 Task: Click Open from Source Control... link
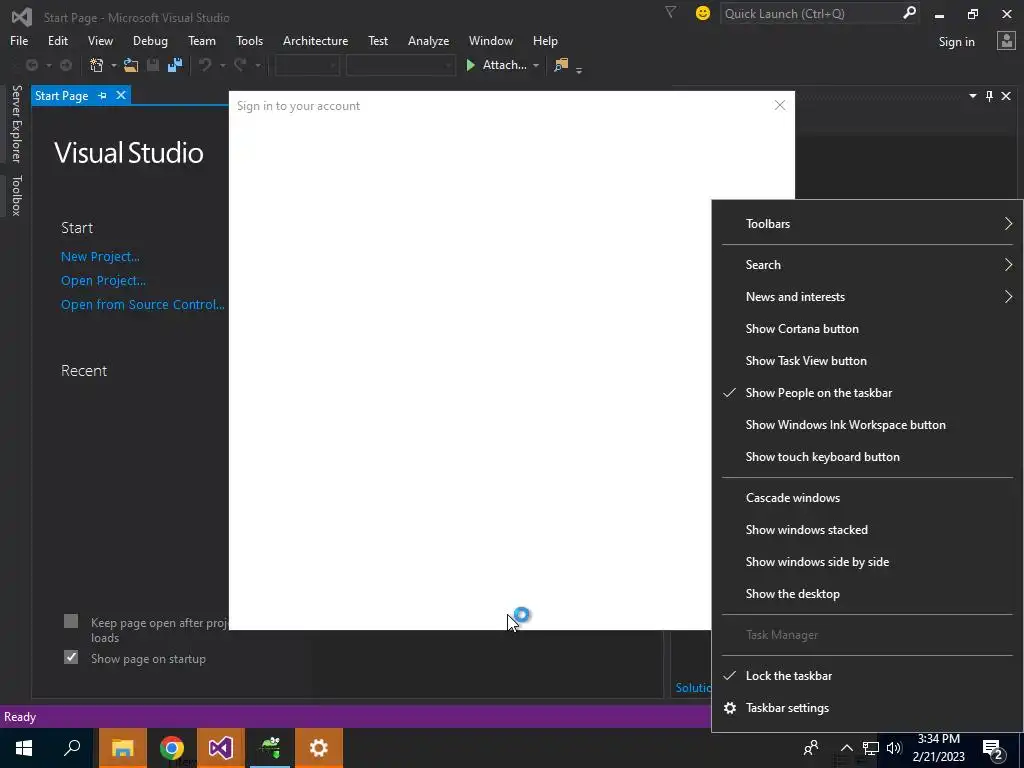coord(142,304)
